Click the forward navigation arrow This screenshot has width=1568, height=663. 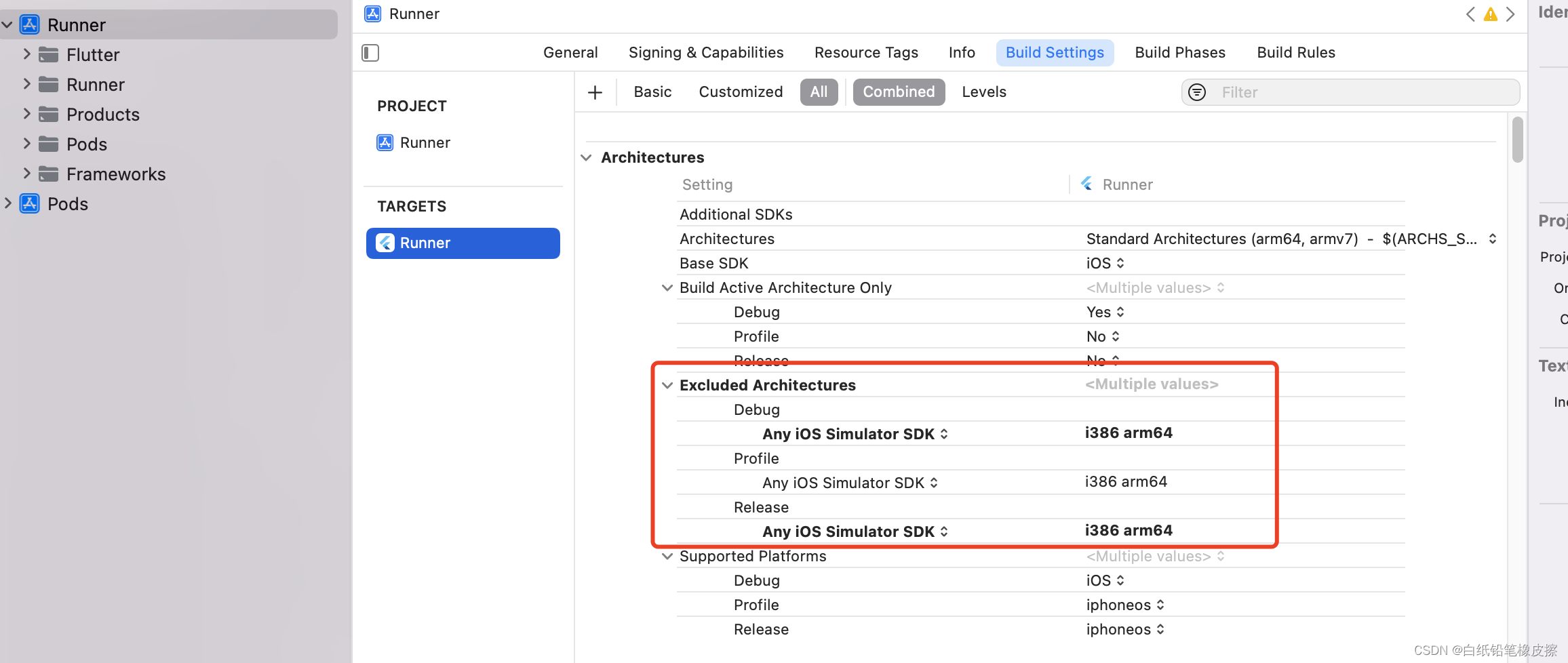click(1510, 14)
